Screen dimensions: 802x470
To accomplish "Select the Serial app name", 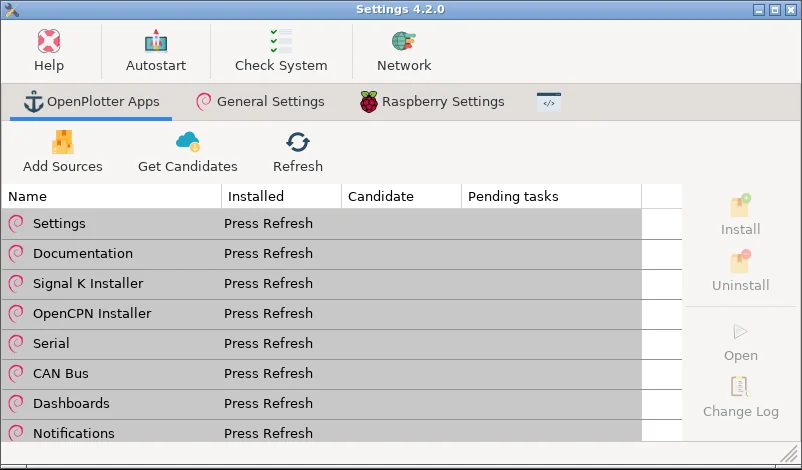I will click(x=51, y=343).
